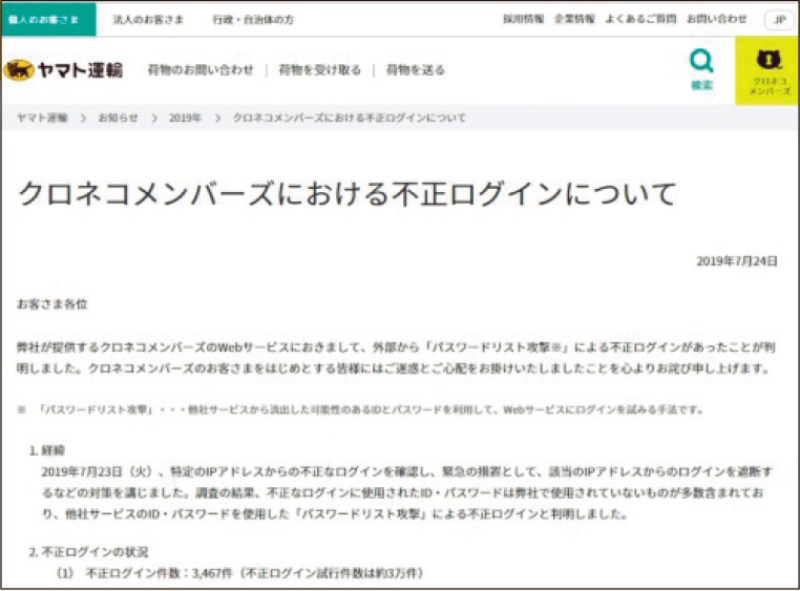Select the 個人のお客さま tab
This screenshot has width=800, height=591.
click(48, 19)
